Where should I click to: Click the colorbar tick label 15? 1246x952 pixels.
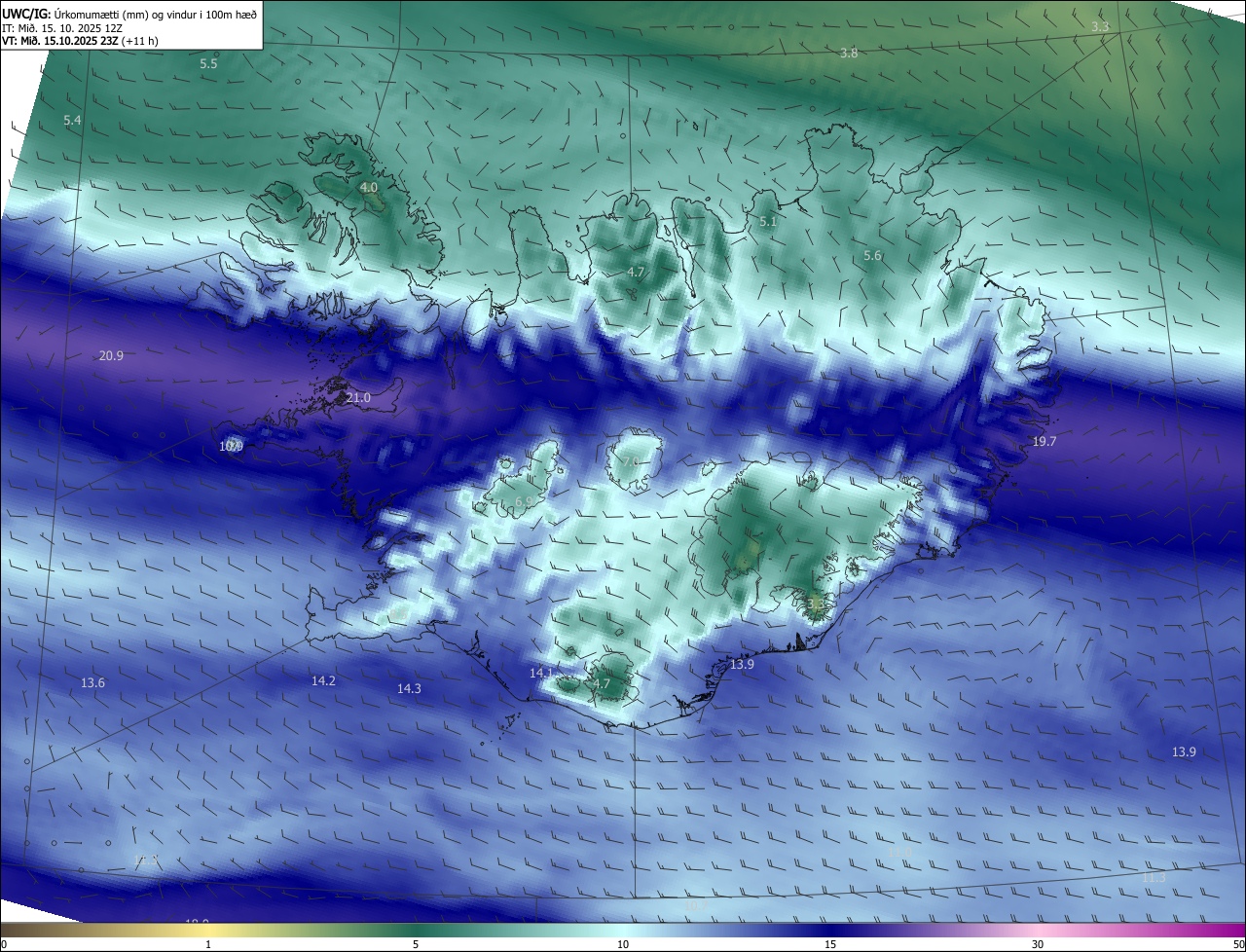830,944
